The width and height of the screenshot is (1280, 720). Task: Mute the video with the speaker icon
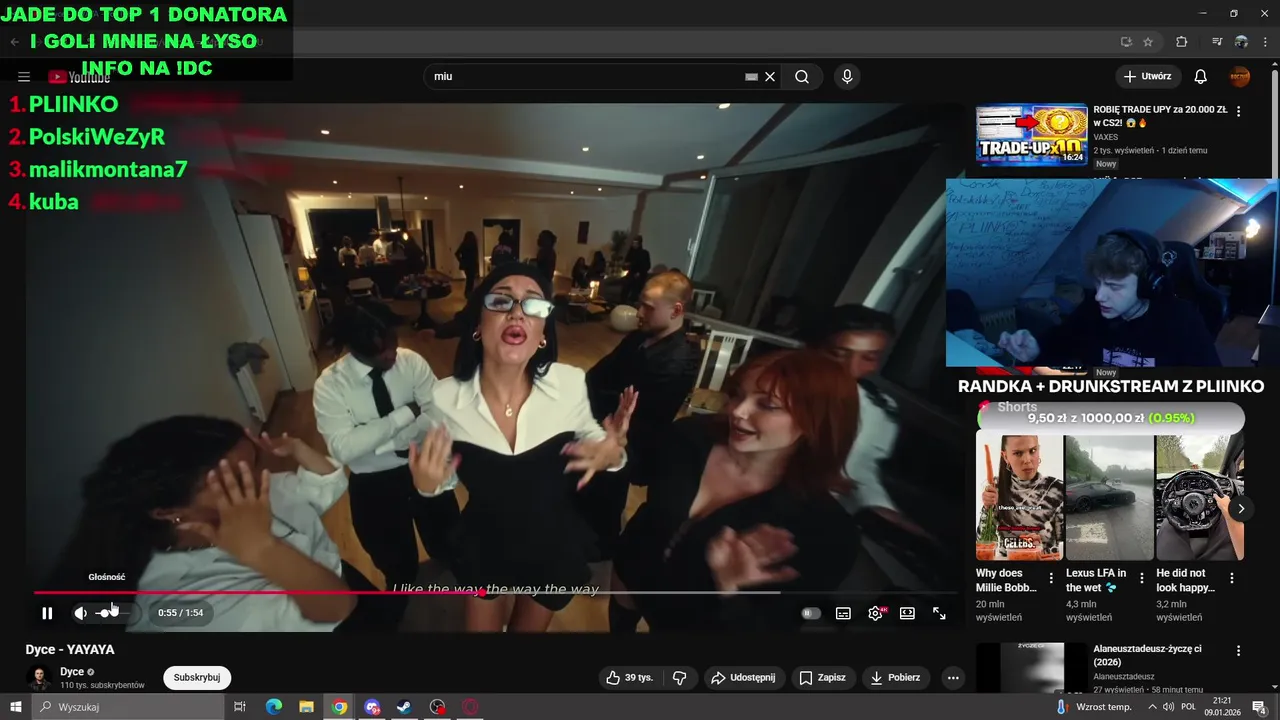(81, 613)
